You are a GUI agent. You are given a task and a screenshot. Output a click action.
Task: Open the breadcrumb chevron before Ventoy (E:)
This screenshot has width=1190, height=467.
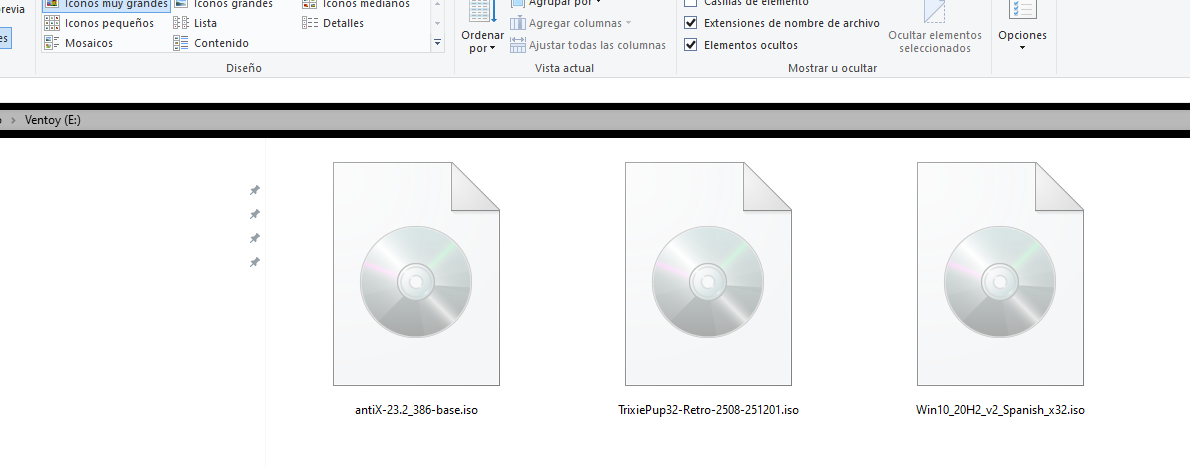(14, 120)
